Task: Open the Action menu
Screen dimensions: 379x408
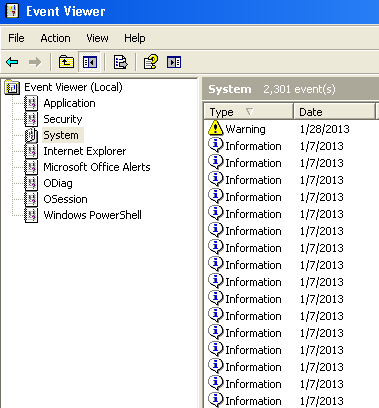Action: [55, 38]
